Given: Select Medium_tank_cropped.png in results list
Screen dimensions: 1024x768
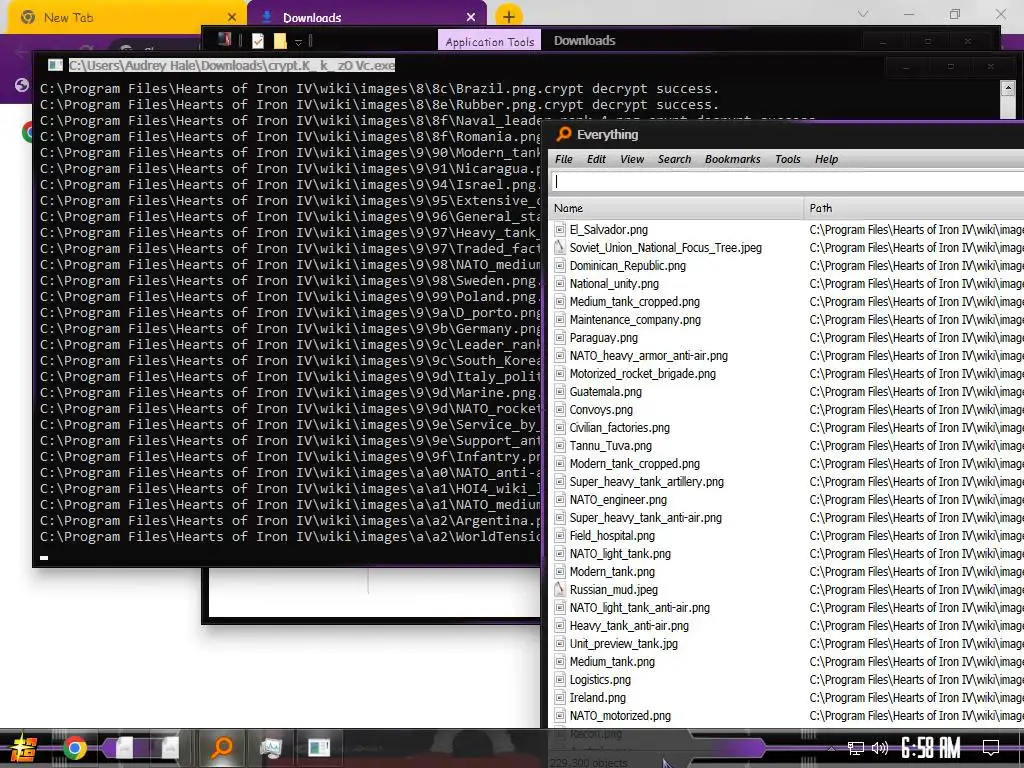Looking at the screenshot, I should [x=634, y=302].
